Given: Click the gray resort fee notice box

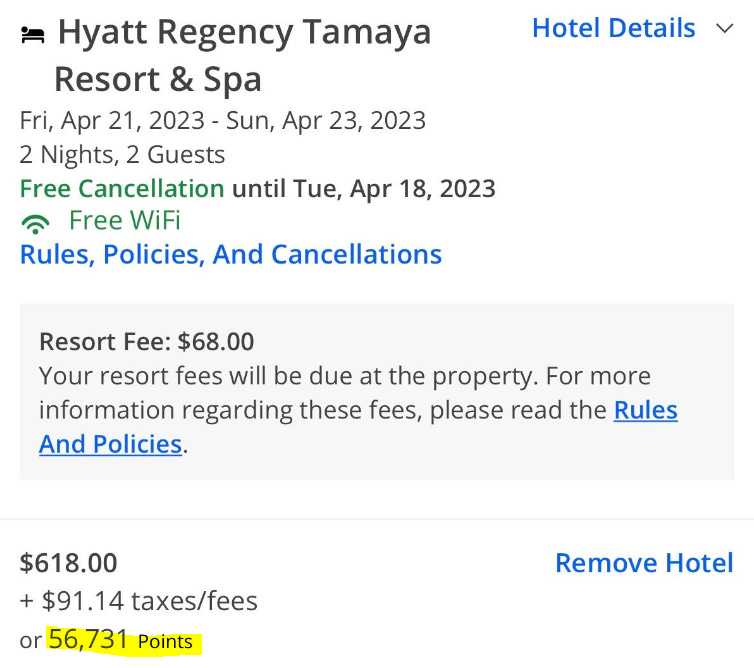Looking at the screenshot, I should (377, 391).
